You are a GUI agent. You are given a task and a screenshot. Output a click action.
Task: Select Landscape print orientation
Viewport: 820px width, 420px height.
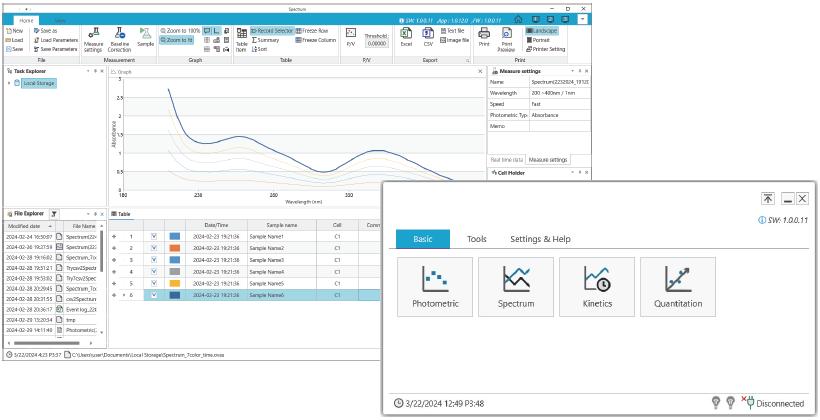(542, 31)
